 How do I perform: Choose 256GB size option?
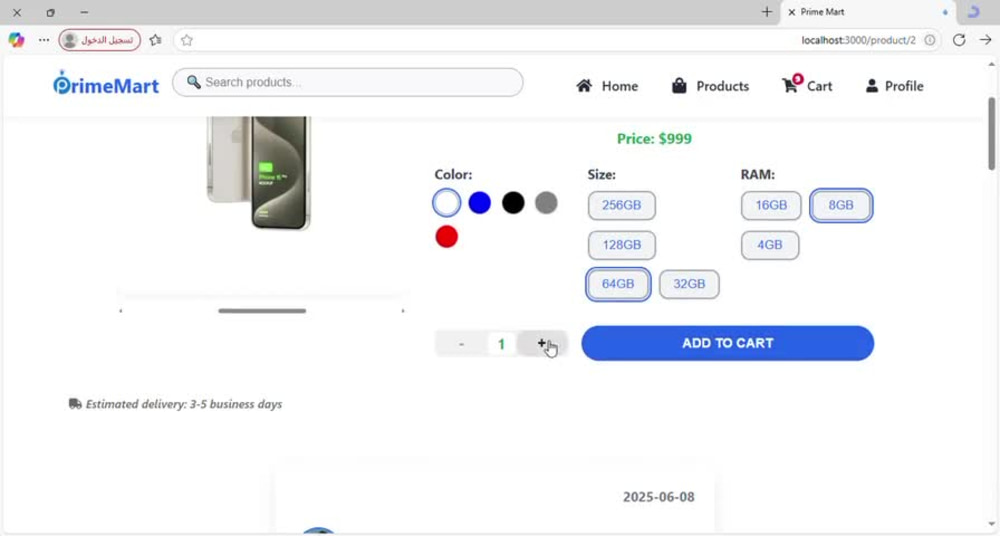tap(622, 205)
